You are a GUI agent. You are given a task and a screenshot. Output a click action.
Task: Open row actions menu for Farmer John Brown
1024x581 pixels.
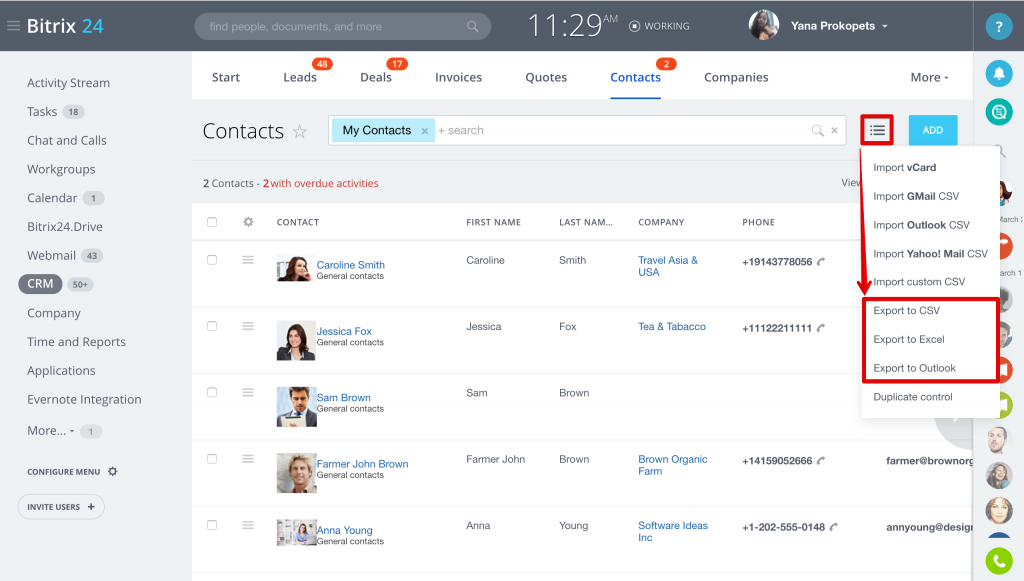[x=248, y=459]
